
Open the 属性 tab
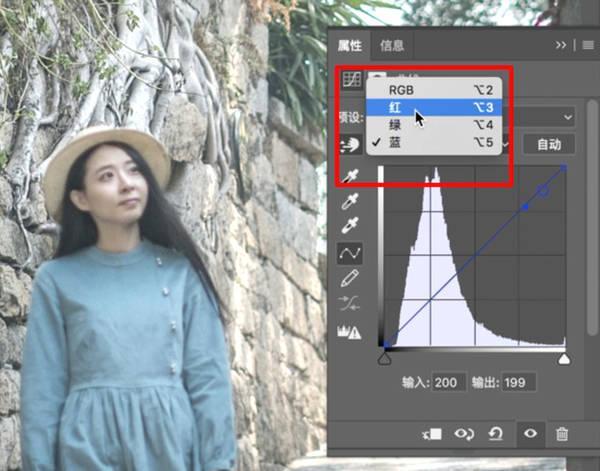[x=350, y=45]
